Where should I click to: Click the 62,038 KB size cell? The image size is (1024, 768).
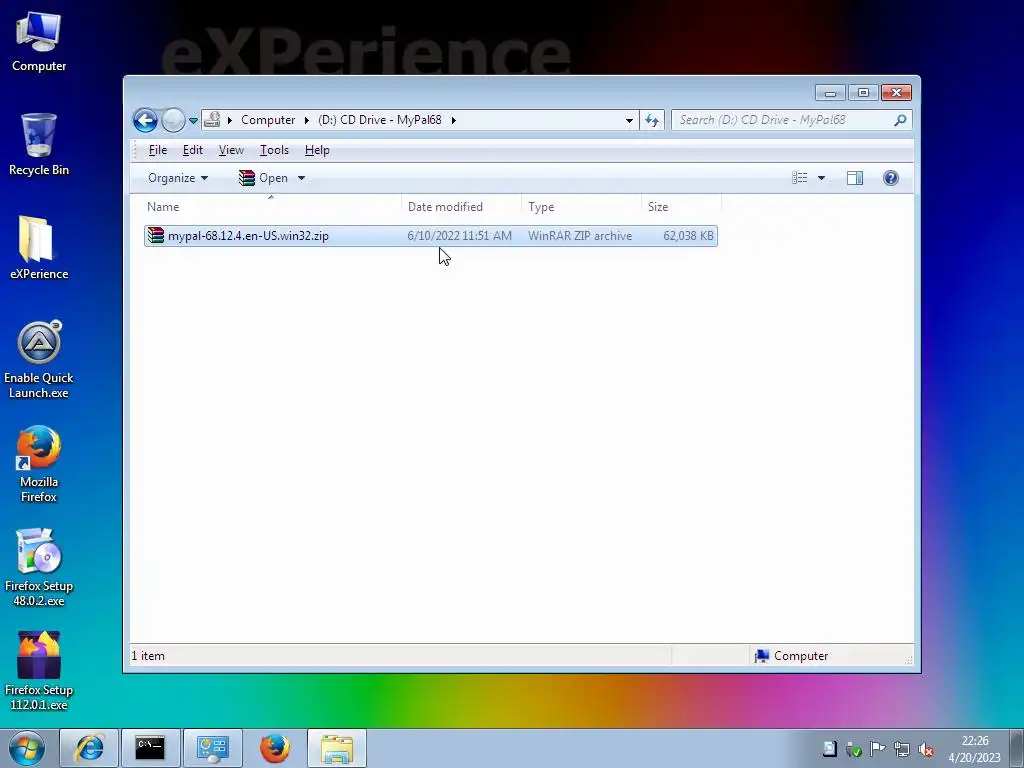coord(688,236)
